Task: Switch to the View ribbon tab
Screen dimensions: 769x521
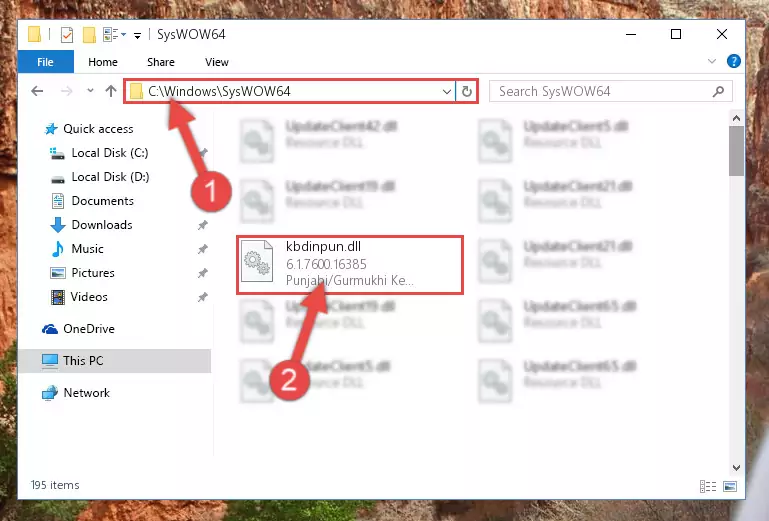Action: coord(217,62)
